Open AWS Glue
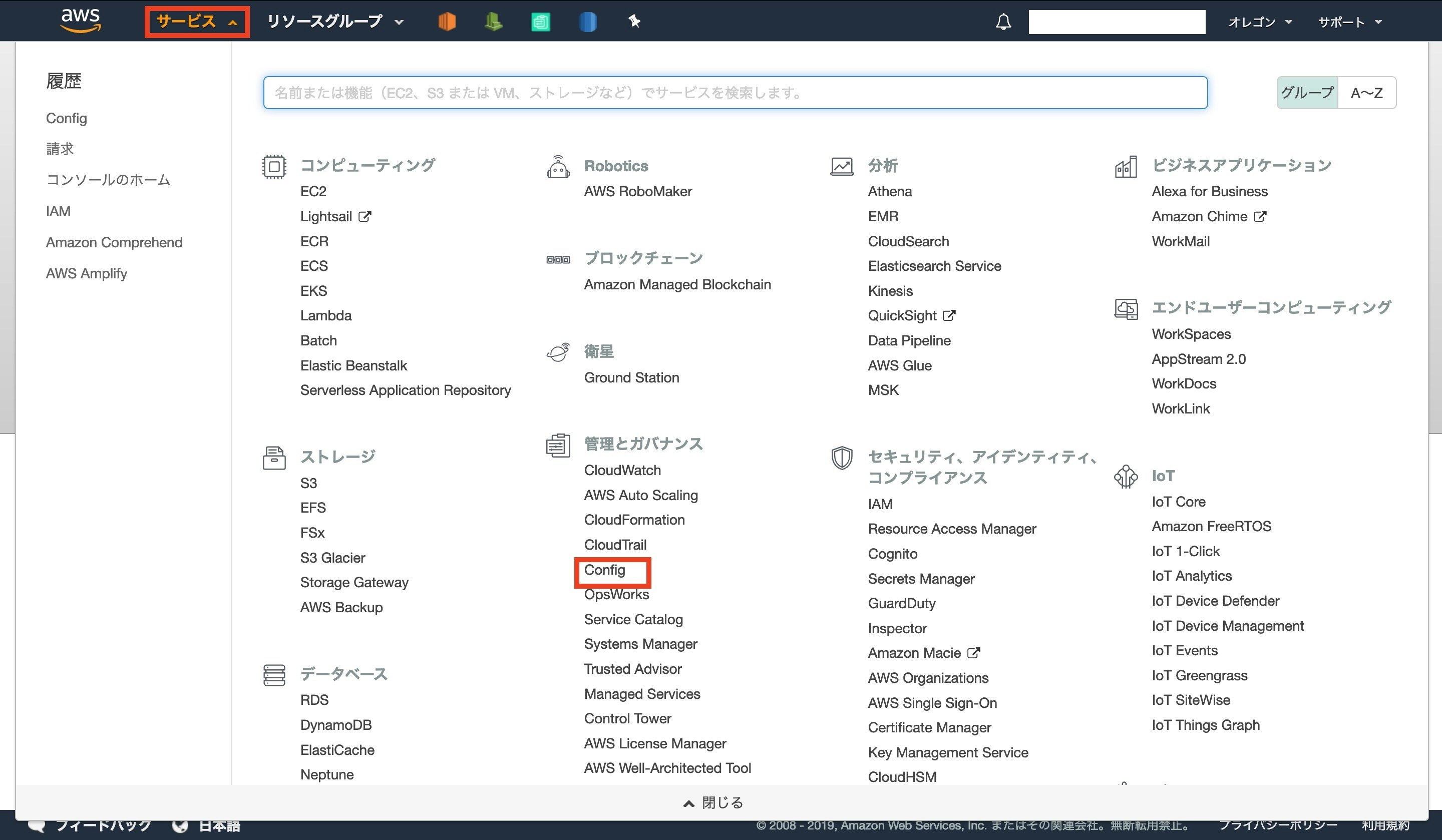 coord(900,365)
